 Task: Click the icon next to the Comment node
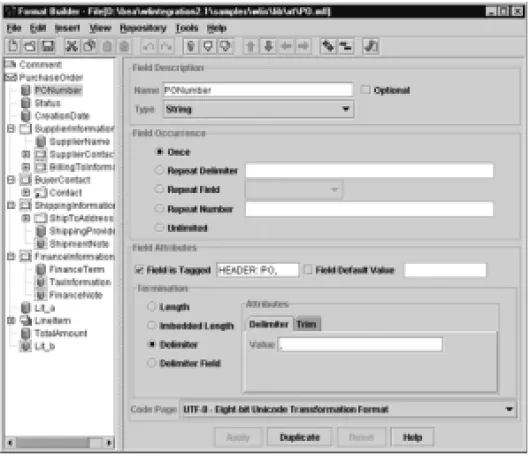pos(11,64)
